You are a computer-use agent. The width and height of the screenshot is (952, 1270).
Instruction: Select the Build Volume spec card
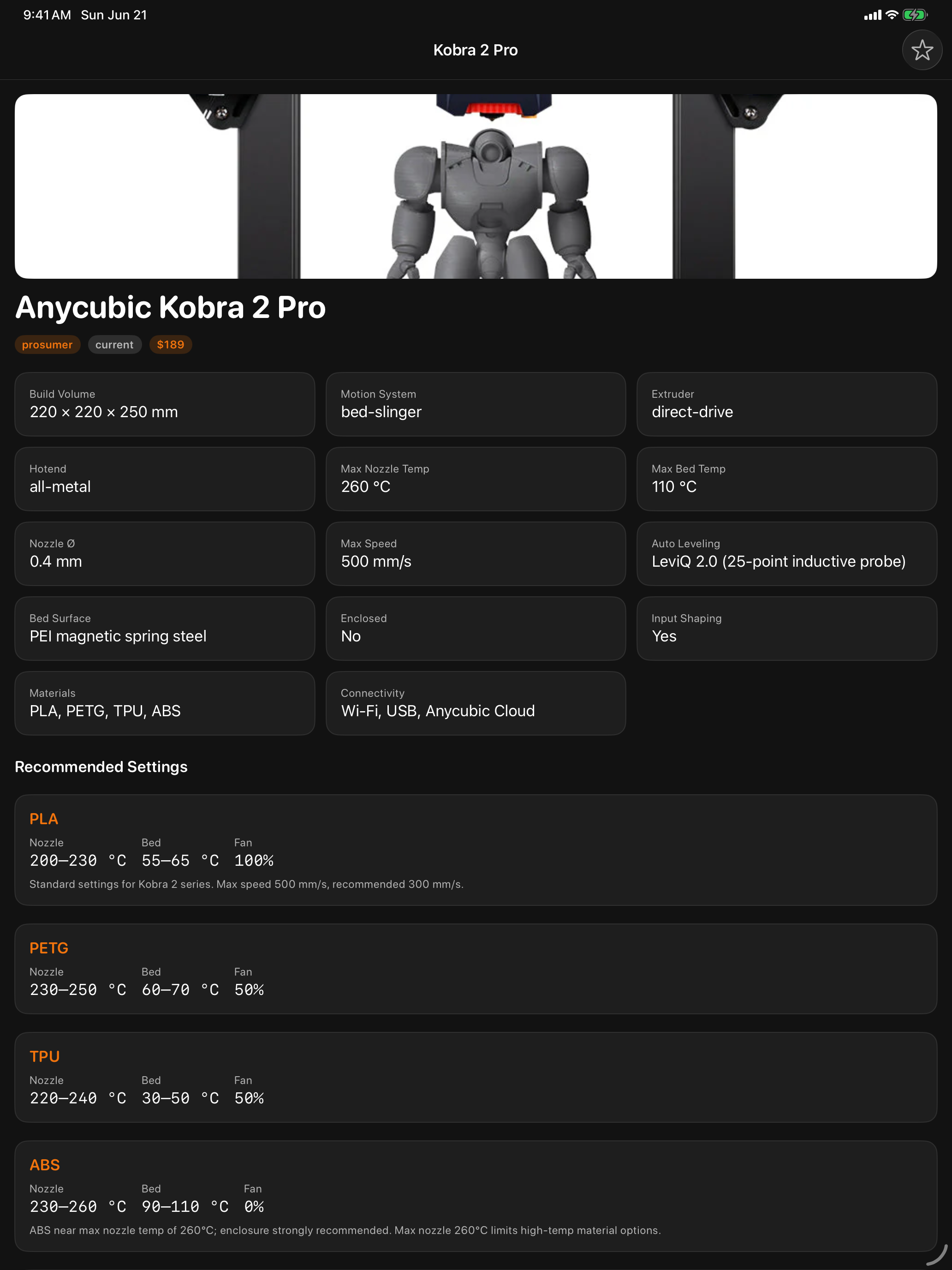pyautogui.click(x=165, y=404)
